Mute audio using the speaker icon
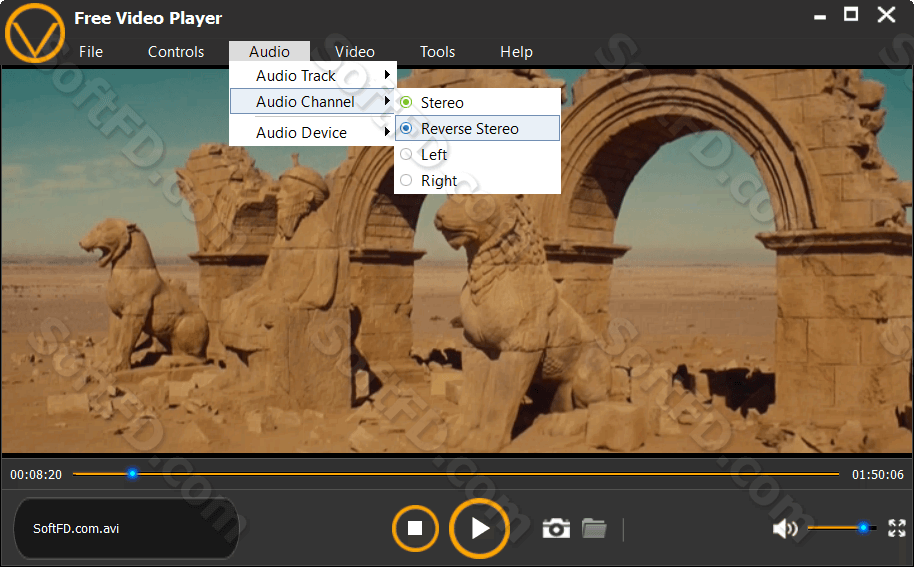Screen dimensions: 914x567 (785, 529)
